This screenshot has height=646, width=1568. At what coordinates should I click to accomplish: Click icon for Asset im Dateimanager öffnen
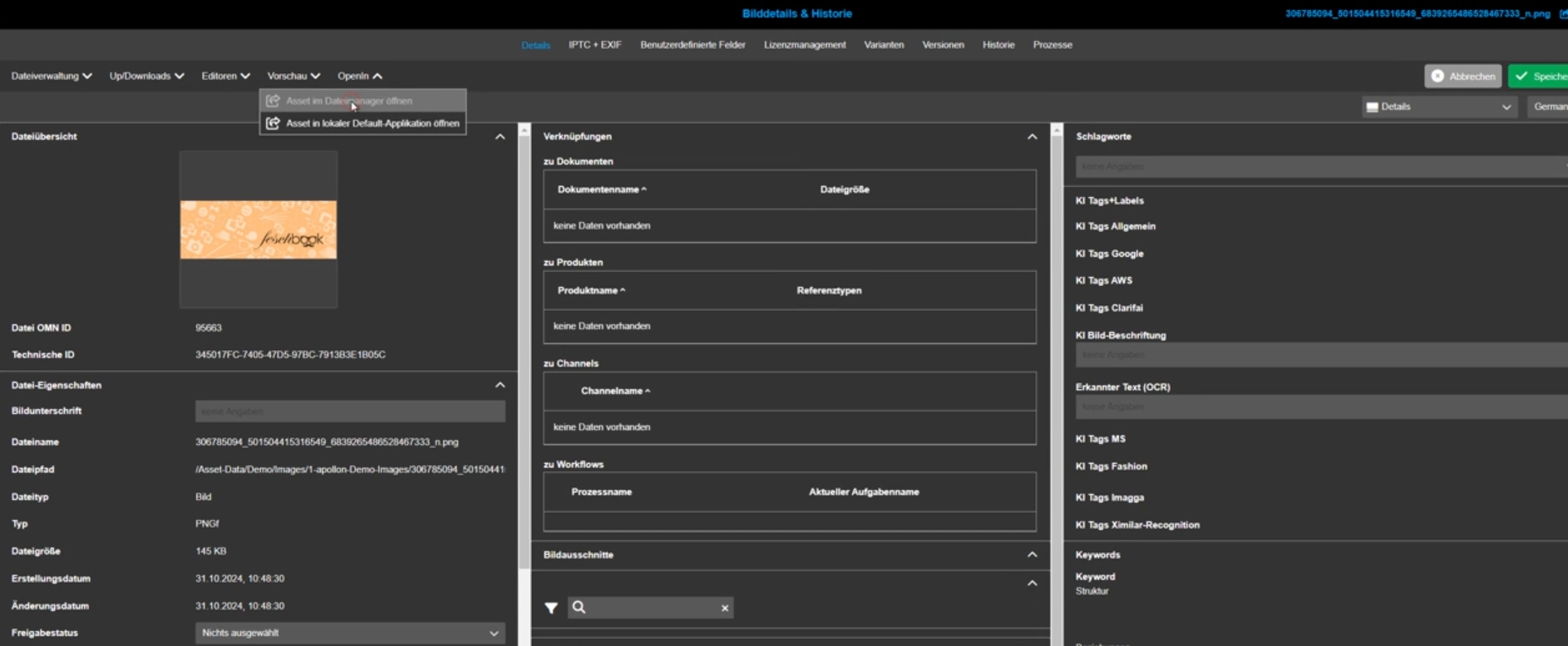click(x=273, y=101)
